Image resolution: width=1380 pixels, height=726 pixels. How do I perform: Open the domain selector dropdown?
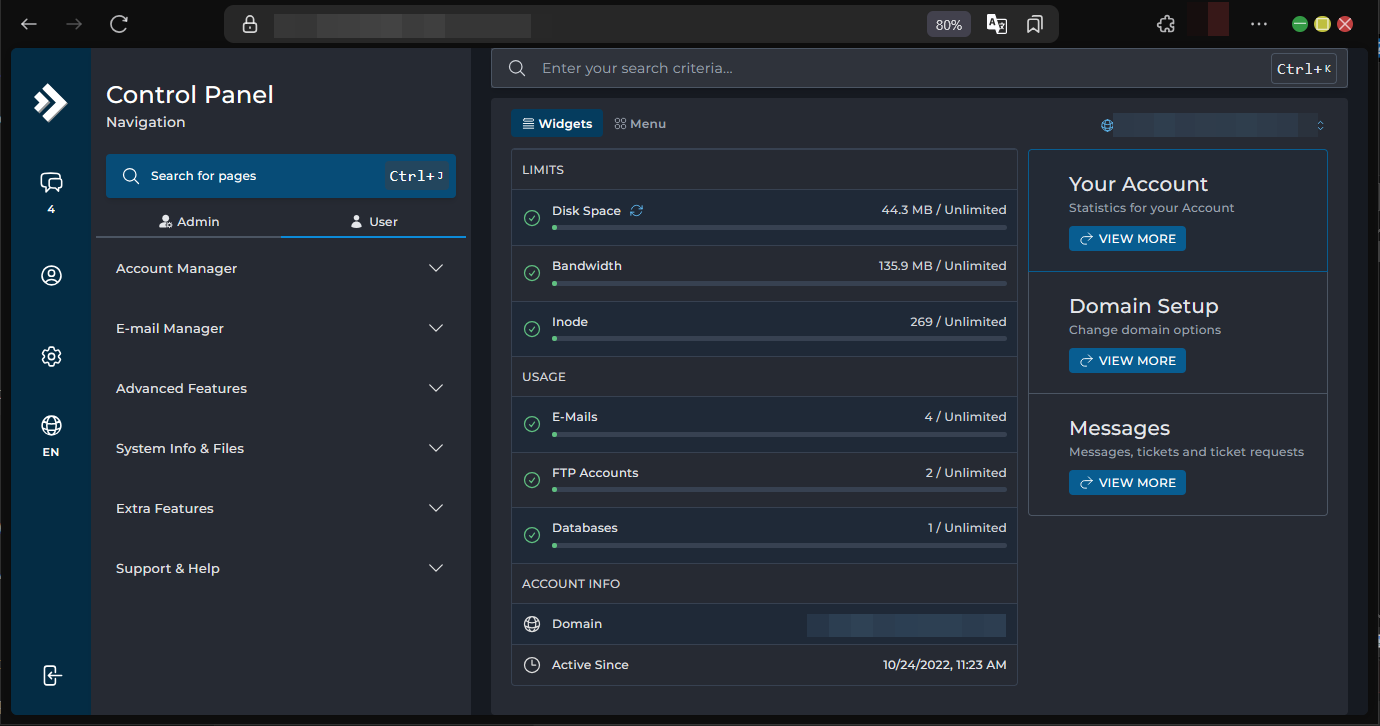pos(1213,125)
